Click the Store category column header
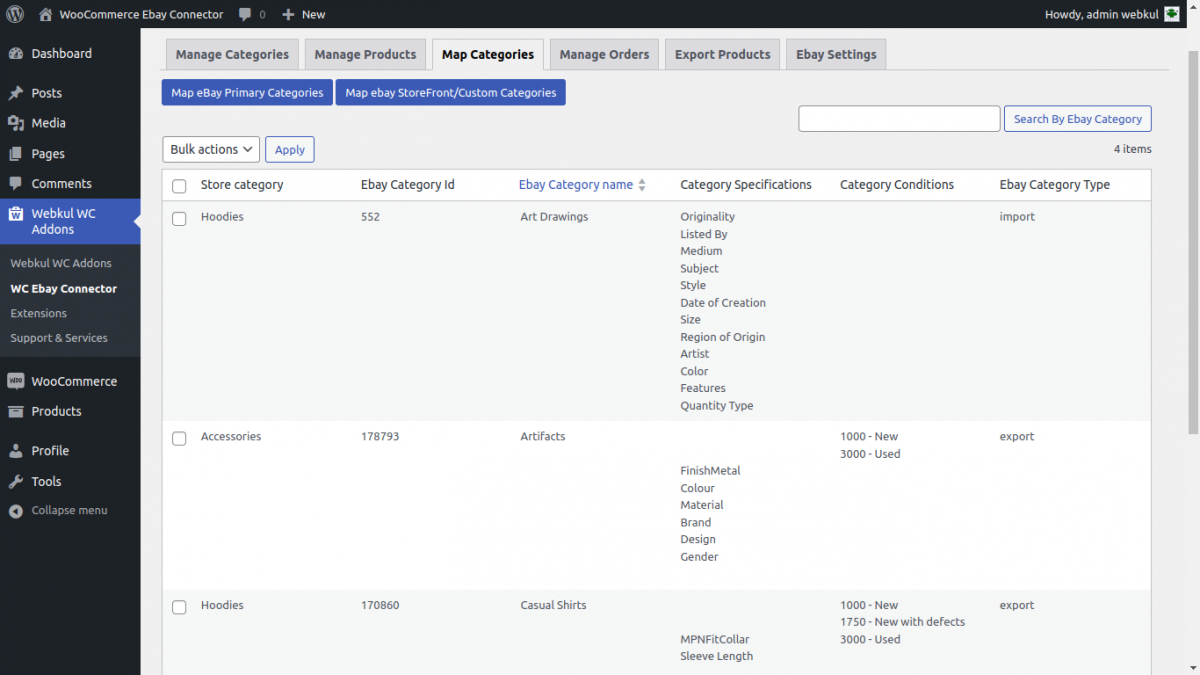This screenshot has height=675, width=1200. pos(242,184)
